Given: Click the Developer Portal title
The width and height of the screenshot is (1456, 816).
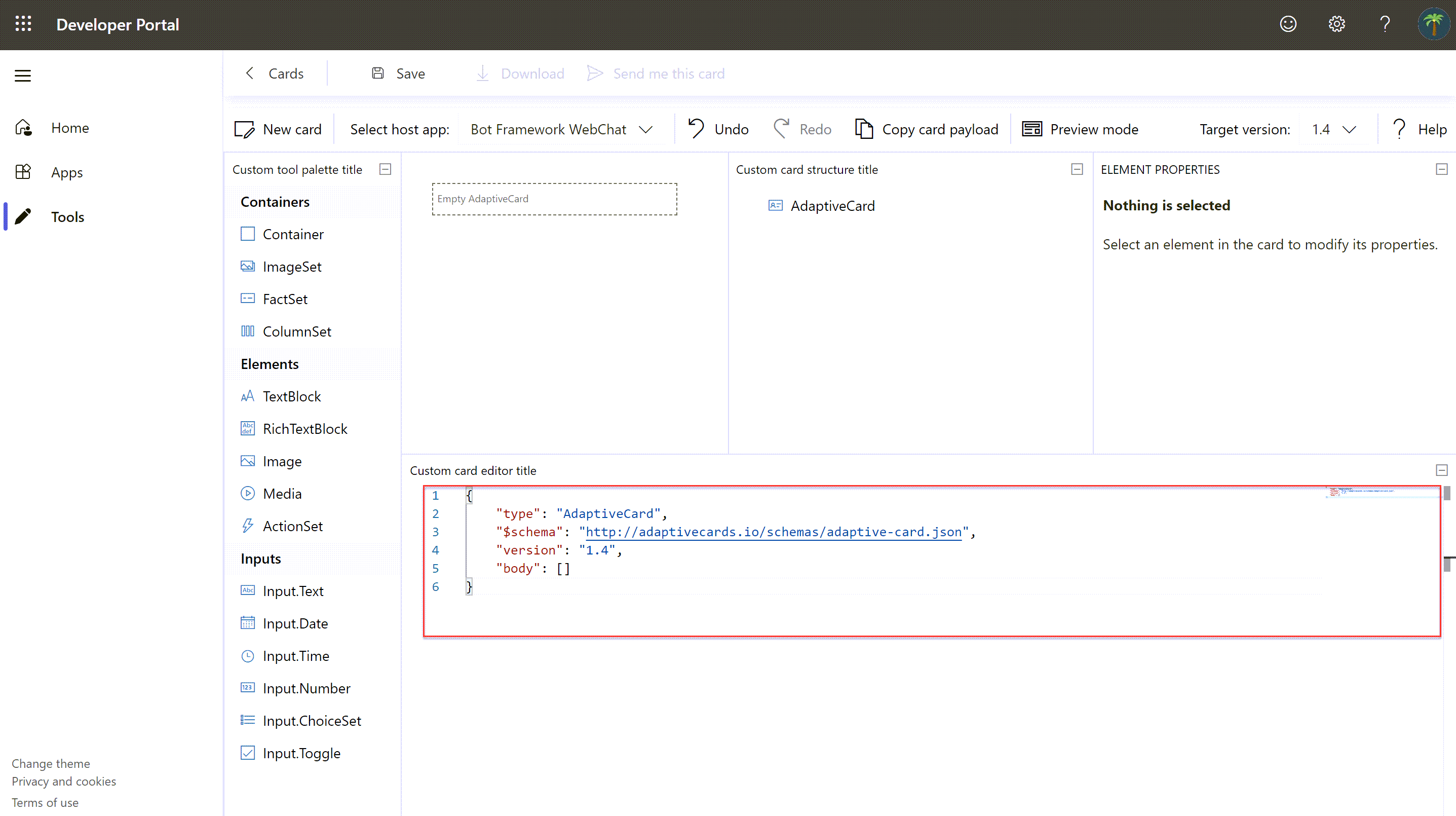Looking at the screenshot, I should click(x=118, y=24).
